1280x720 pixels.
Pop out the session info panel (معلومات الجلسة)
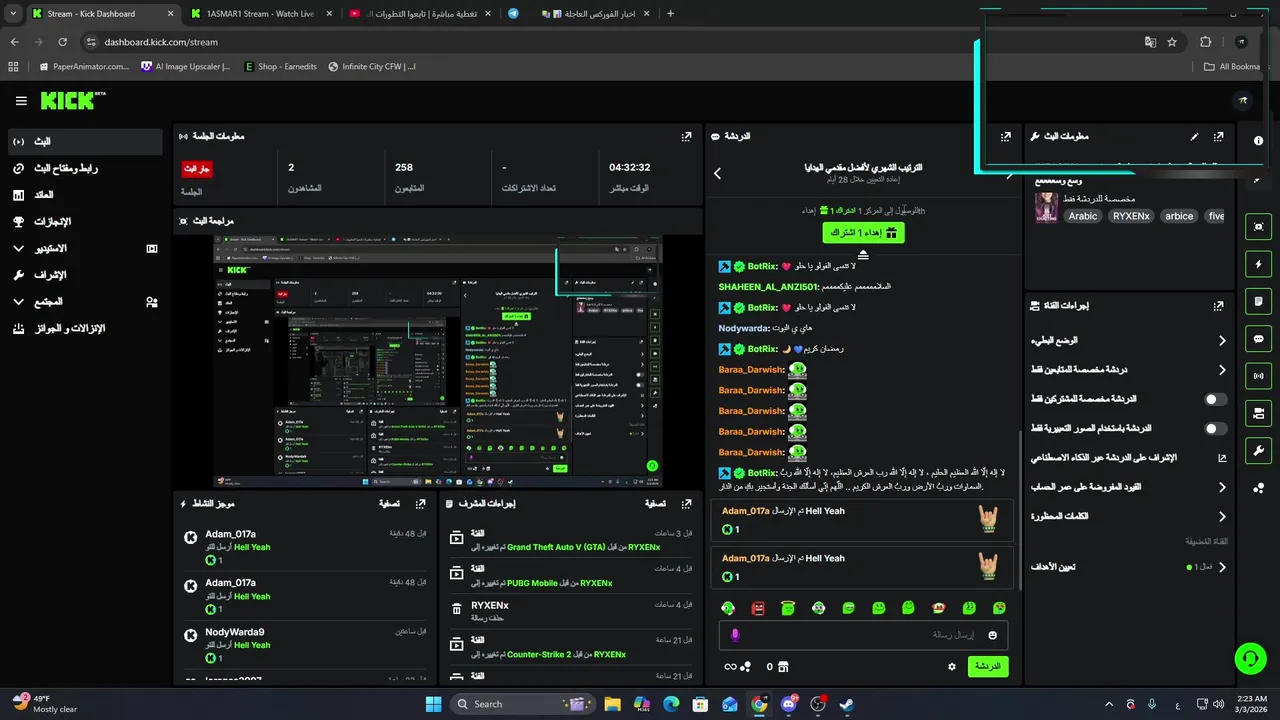686,136
